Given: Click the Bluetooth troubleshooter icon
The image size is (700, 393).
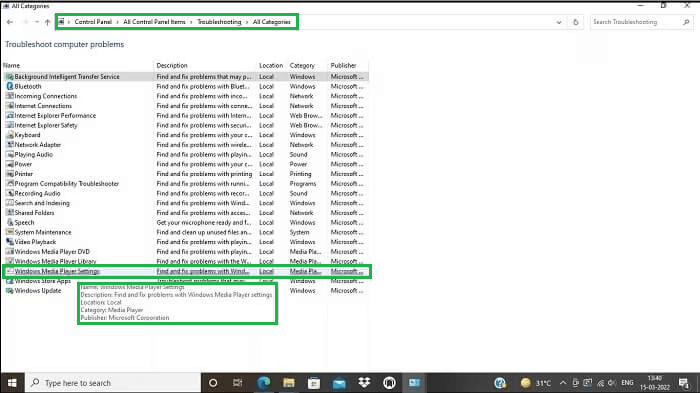Looking at the screenshot, I should tap(10, 86).
